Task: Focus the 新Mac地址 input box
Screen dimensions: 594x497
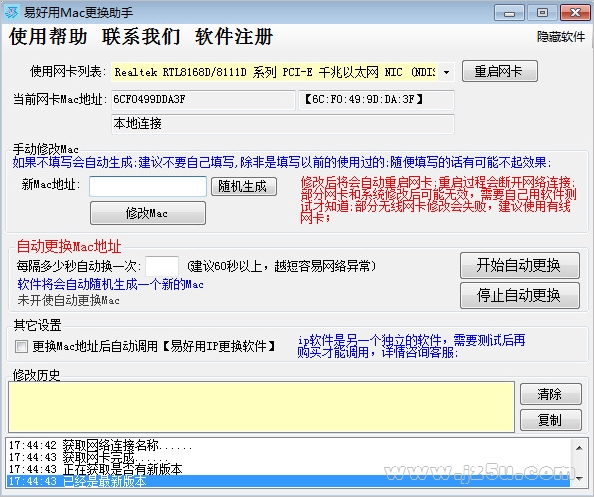Action: [x=148, y=186]
